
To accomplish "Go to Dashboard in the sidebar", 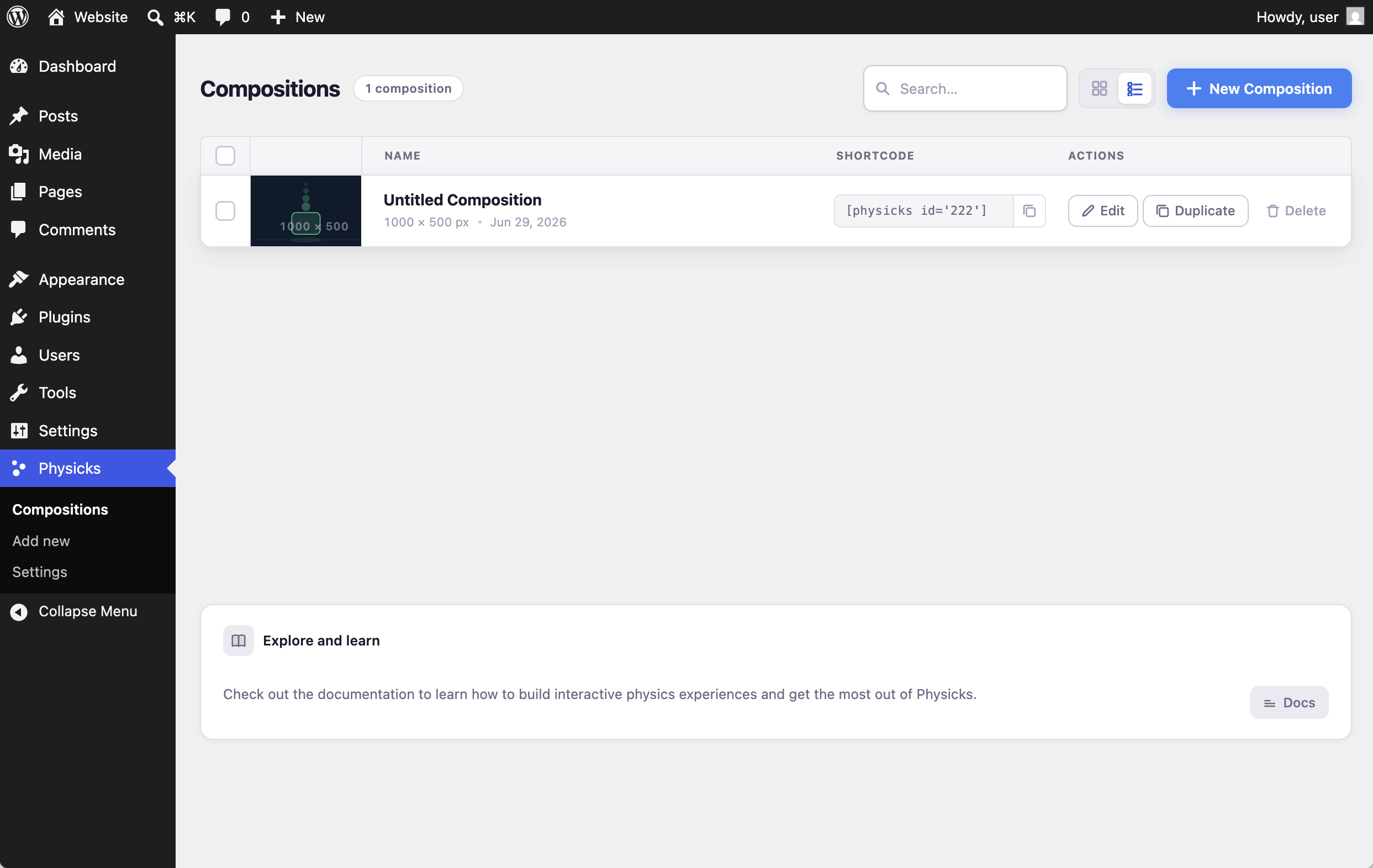I will click(88, 66).
